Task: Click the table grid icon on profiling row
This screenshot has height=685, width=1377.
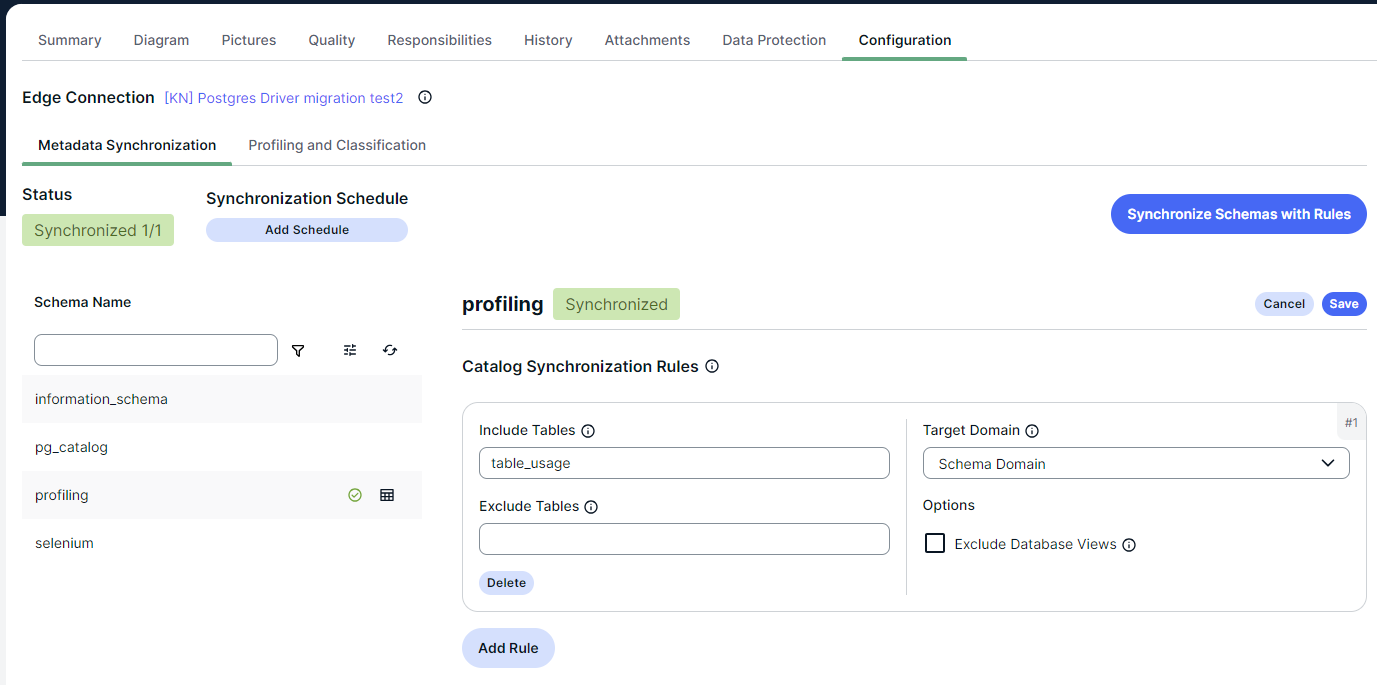Action: point(387,495)
